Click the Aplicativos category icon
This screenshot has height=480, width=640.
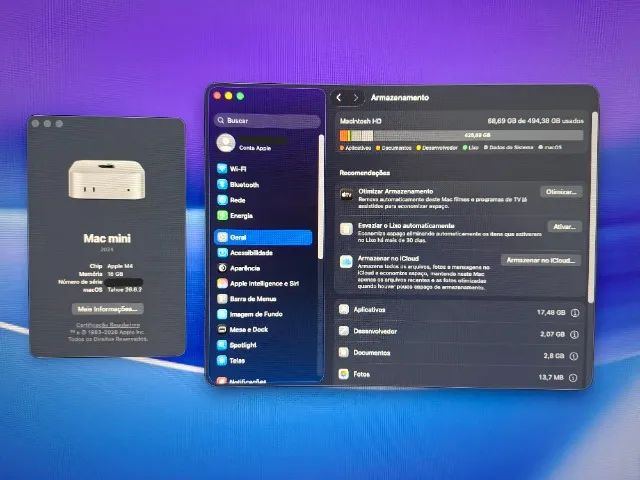(344, 309)
